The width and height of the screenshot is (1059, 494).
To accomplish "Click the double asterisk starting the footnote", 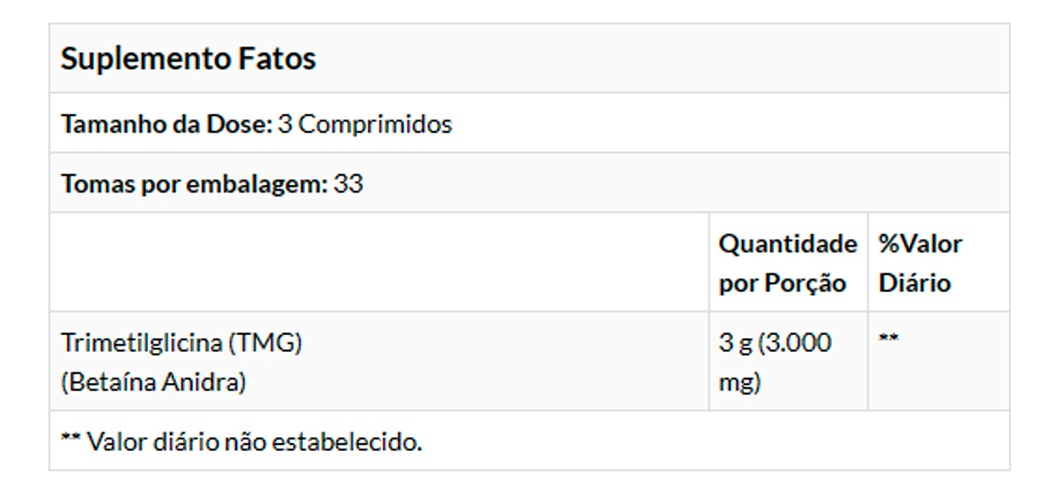I will (70, 440).
